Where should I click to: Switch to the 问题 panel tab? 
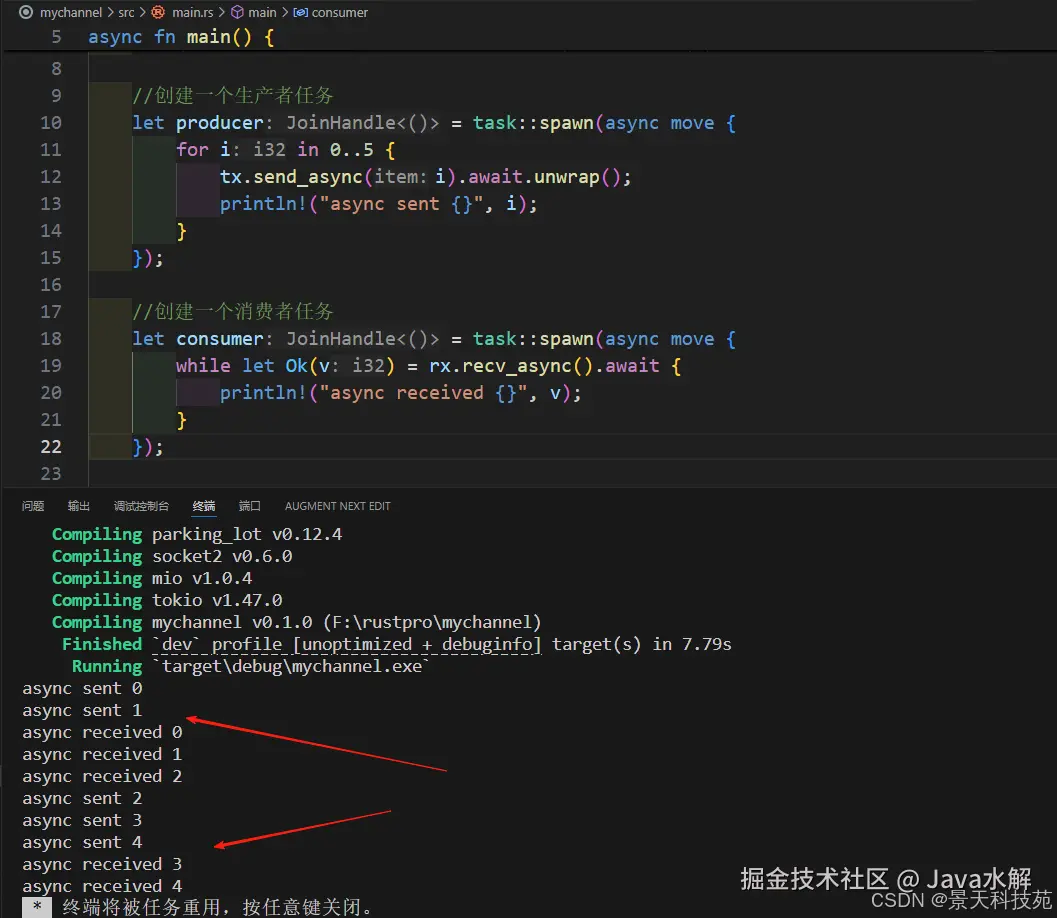point(32,506)
